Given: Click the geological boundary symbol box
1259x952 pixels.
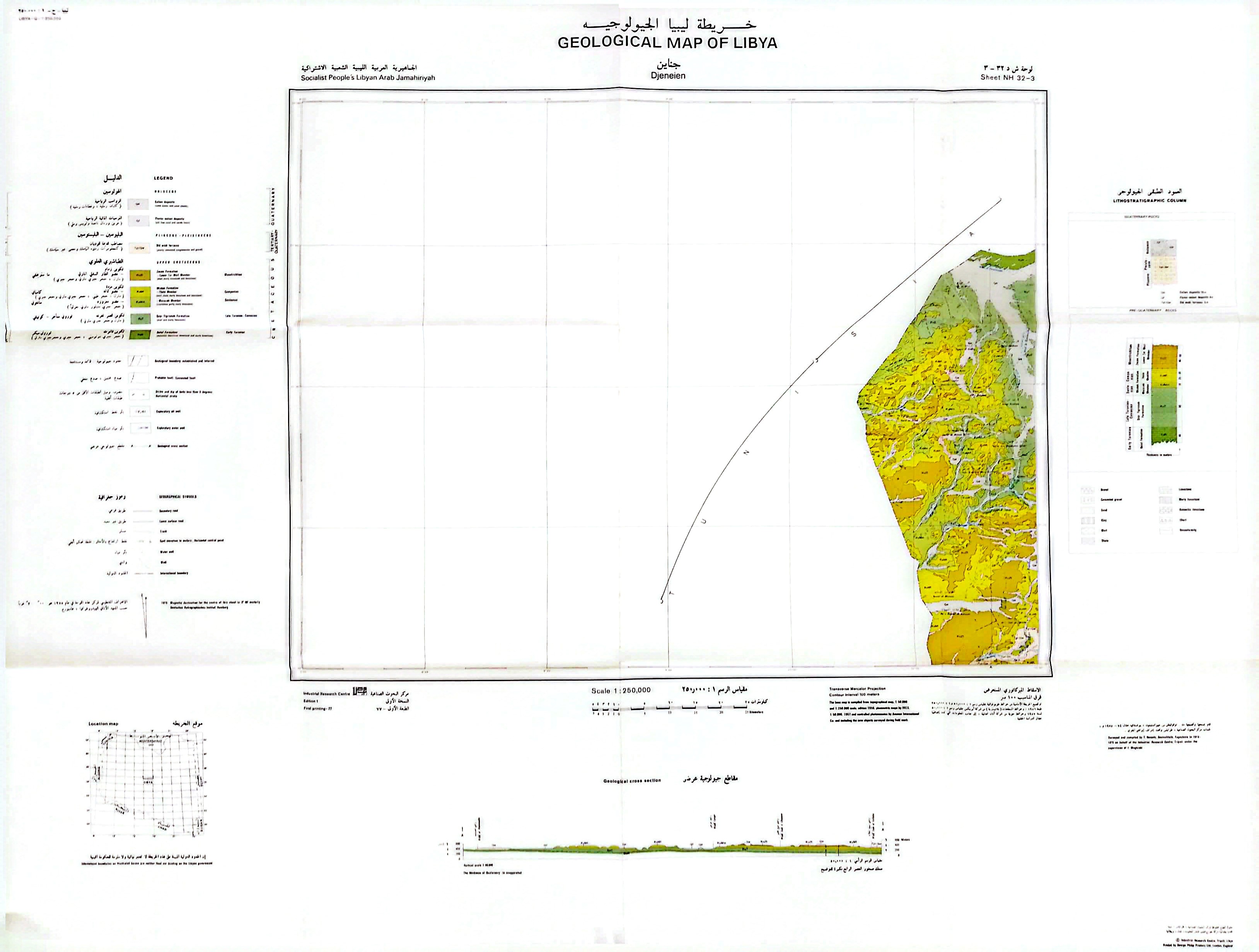Looking at the screenshot, I should [x=138, y=361].
